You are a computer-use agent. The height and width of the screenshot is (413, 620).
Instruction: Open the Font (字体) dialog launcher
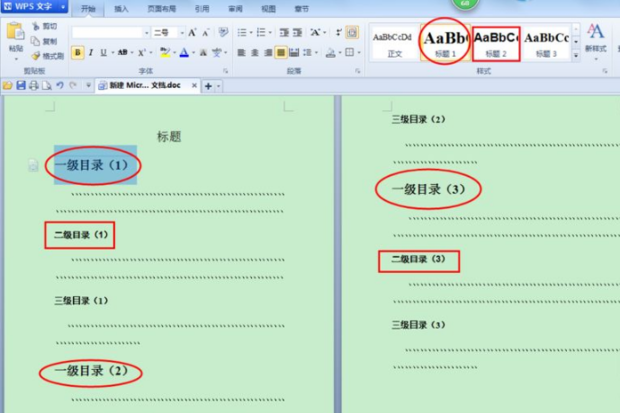pyautogui.click(x=225, y=71)
